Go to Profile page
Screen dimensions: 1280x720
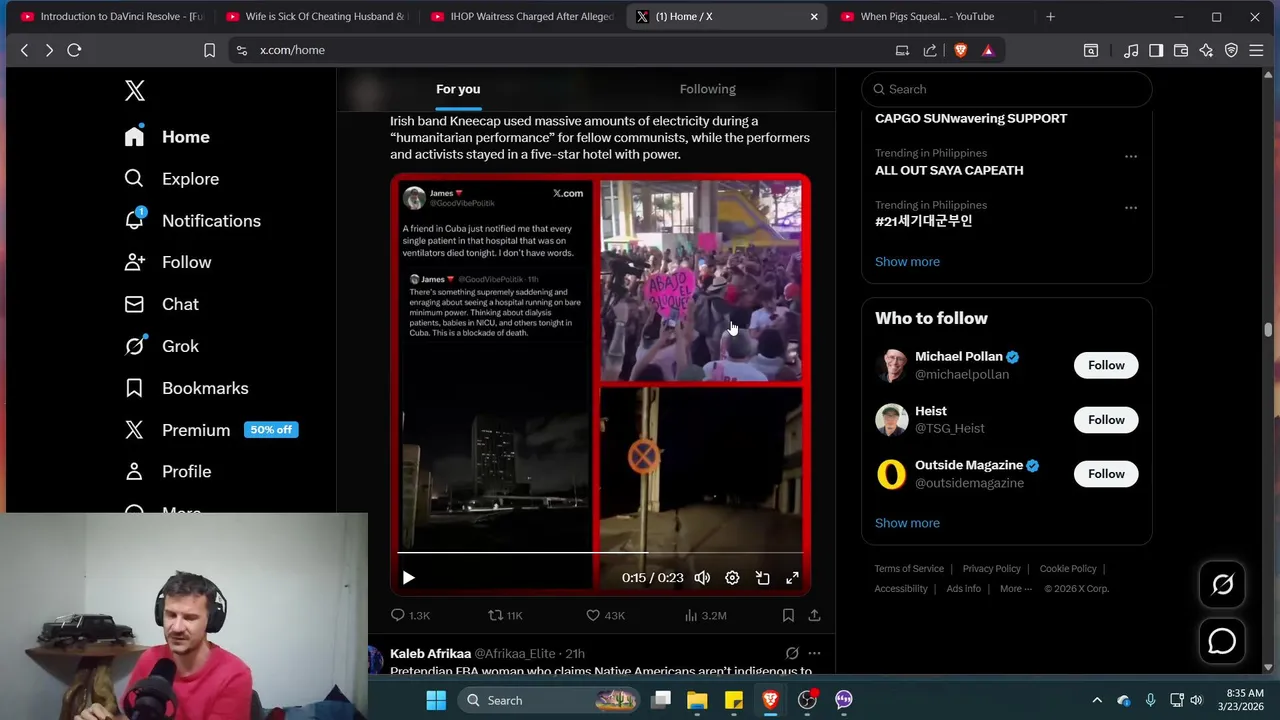pyautogui.click(x=167, y=471)
